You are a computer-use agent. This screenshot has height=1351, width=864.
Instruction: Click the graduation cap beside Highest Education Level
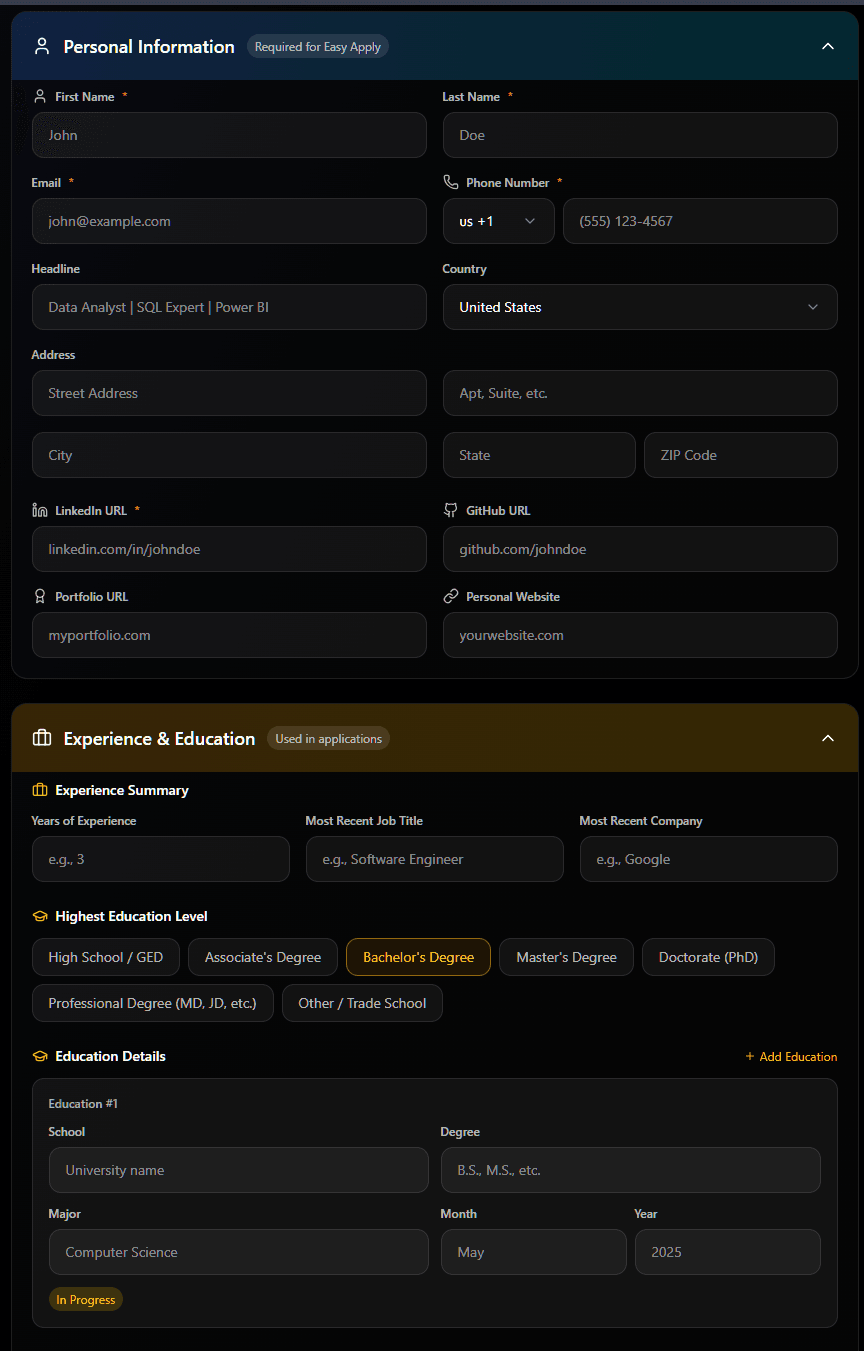tap(39, 916)
